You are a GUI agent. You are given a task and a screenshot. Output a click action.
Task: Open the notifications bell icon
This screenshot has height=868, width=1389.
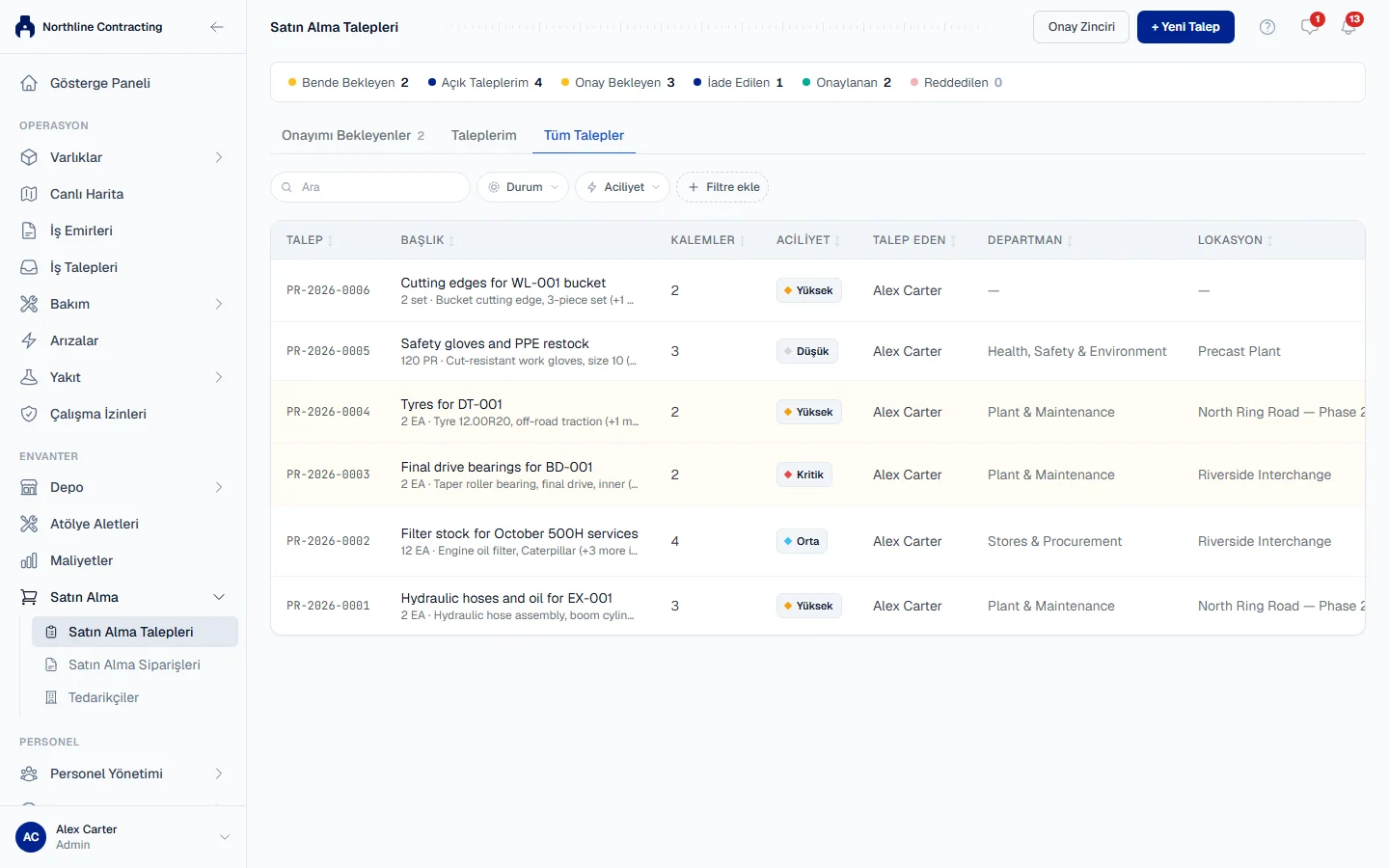point(1348,27)
